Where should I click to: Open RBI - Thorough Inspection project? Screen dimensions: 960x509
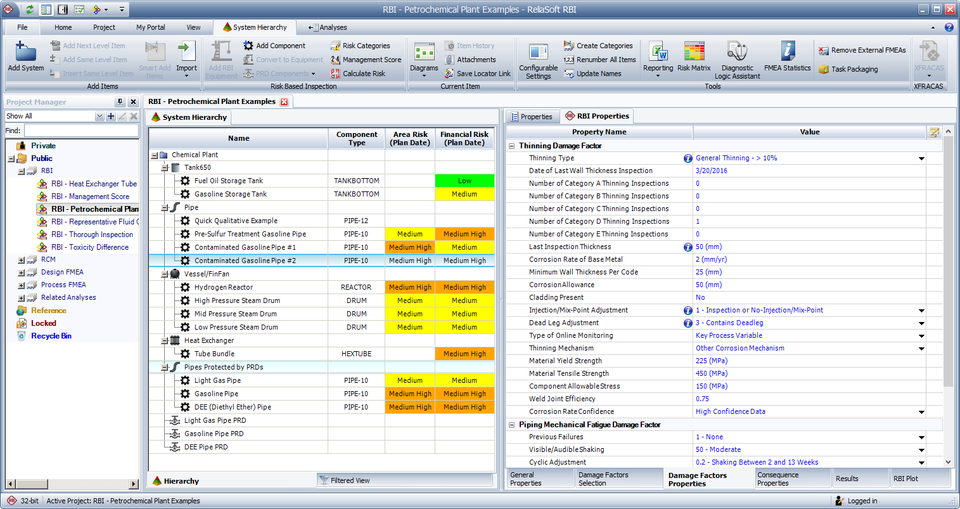tap(92, 235)
